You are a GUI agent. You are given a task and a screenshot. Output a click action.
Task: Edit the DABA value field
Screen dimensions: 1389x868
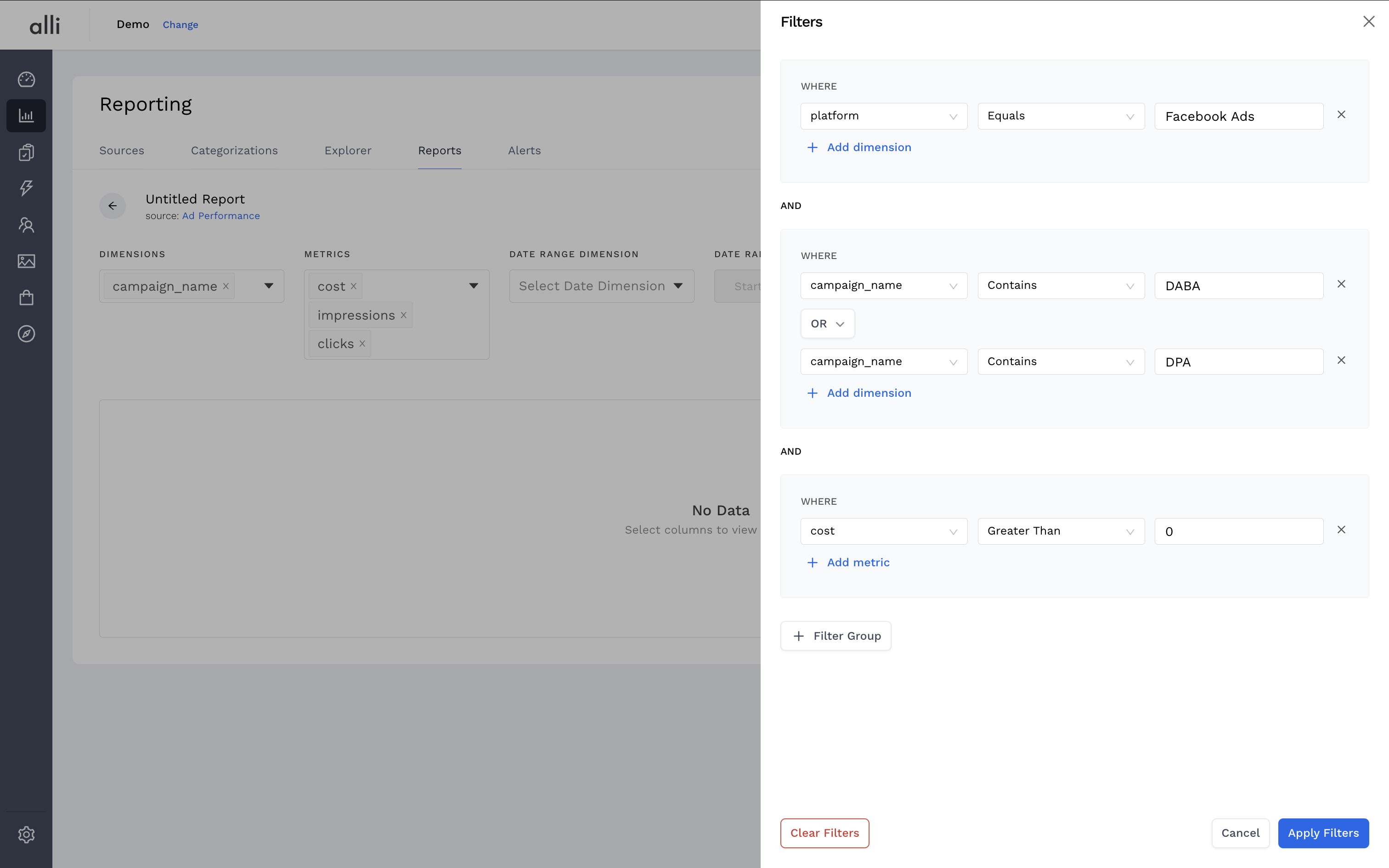click(1239, 285)
